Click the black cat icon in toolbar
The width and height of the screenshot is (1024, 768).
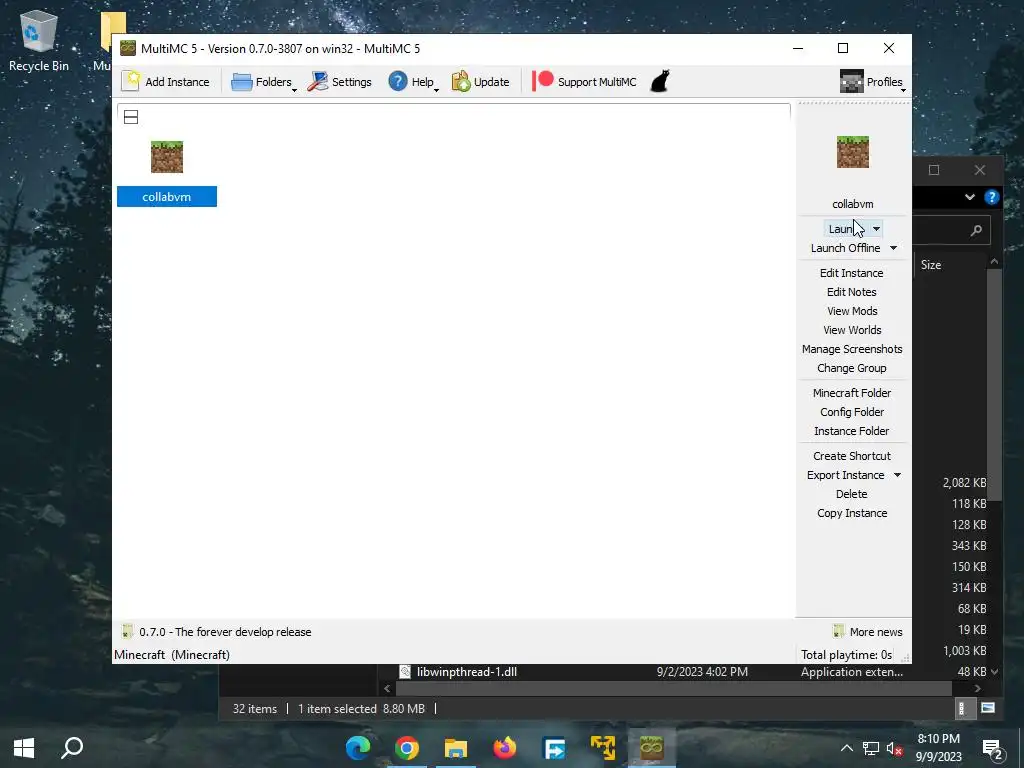click(x=660, y=82)
